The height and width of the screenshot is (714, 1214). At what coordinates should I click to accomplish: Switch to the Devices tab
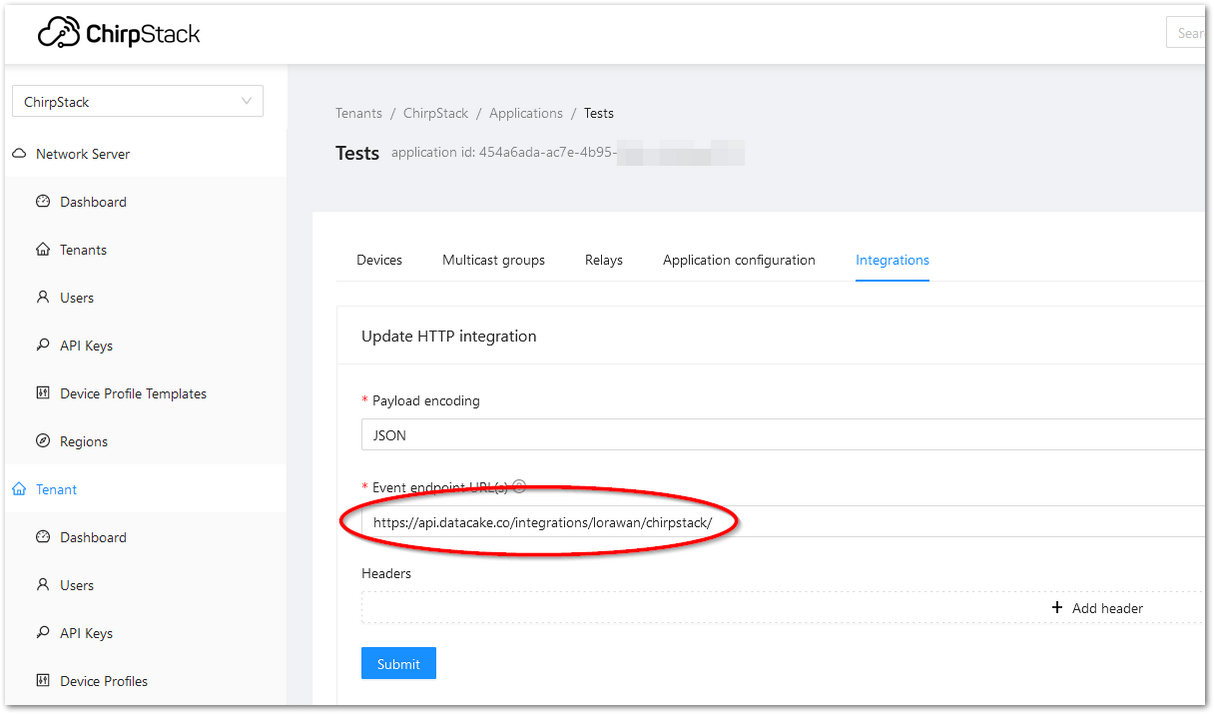click(379, 260)
